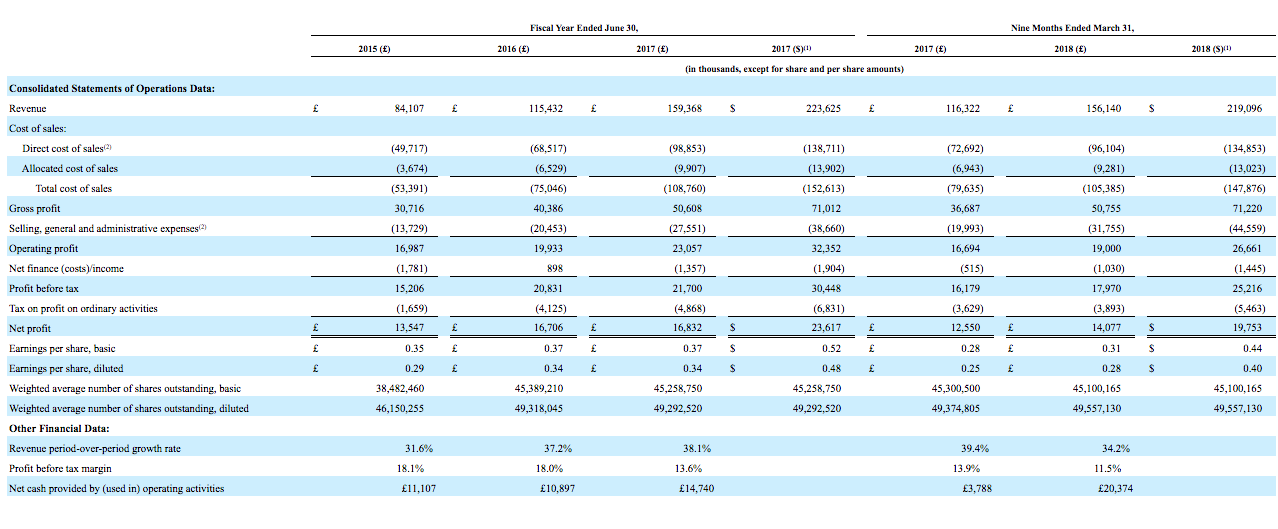Click 'Consolidated Statements of Operations Data:' heading

(112, 88)
